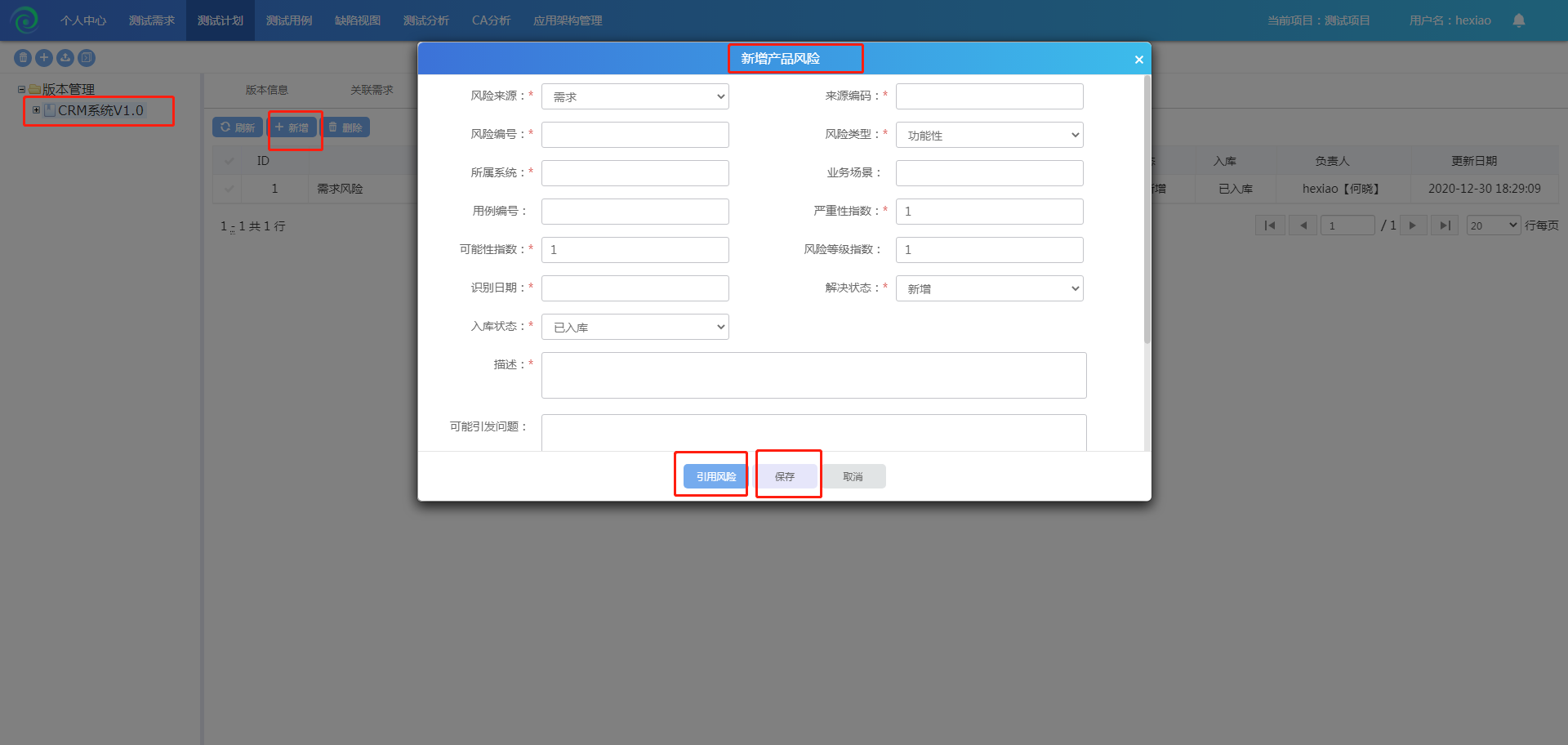
Task: Open the 风险类型 dropdown showing 功能性
Action: 990,135
